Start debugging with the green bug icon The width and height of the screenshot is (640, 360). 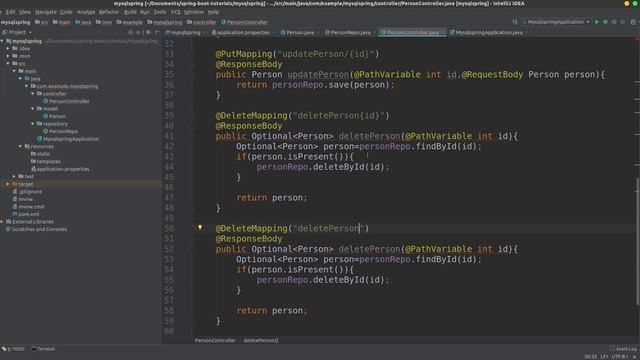click(x=605, y=22)
